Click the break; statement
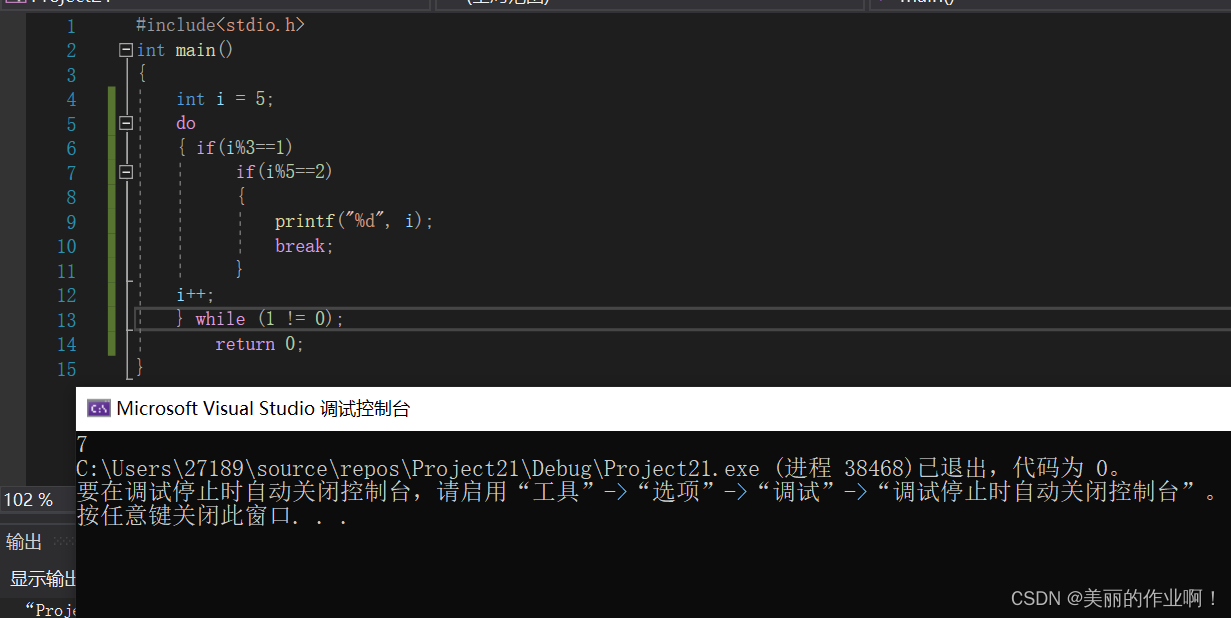Image resolution: width=1231 pixels, height=618 pixels. point(304,246)
